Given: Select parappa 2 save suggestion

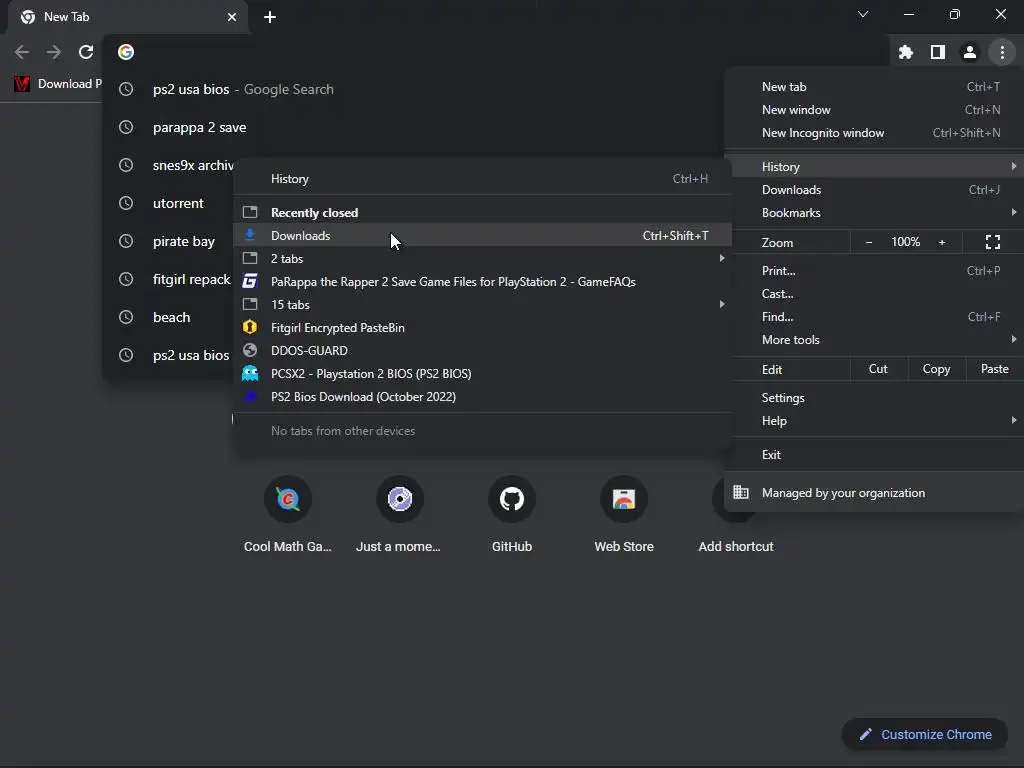Looking at the screenshot, I should [414, 127].
